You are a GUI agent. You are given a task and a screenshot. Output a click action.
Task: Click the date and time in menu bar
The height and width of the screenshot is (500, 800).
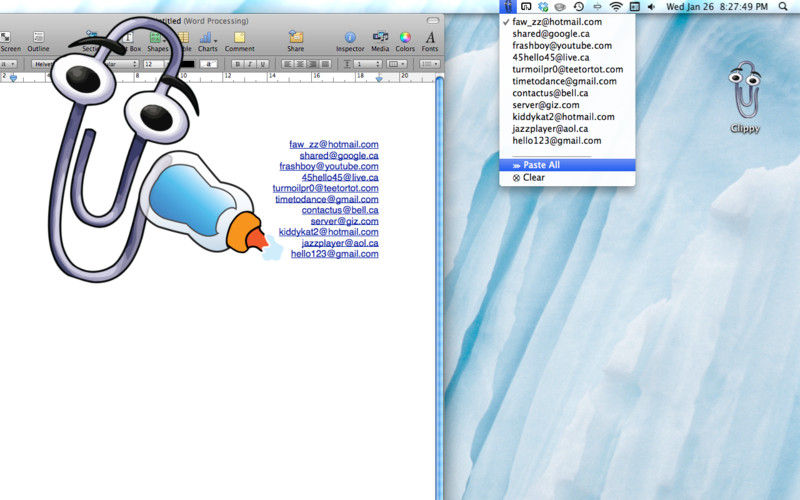coord(717,7)
